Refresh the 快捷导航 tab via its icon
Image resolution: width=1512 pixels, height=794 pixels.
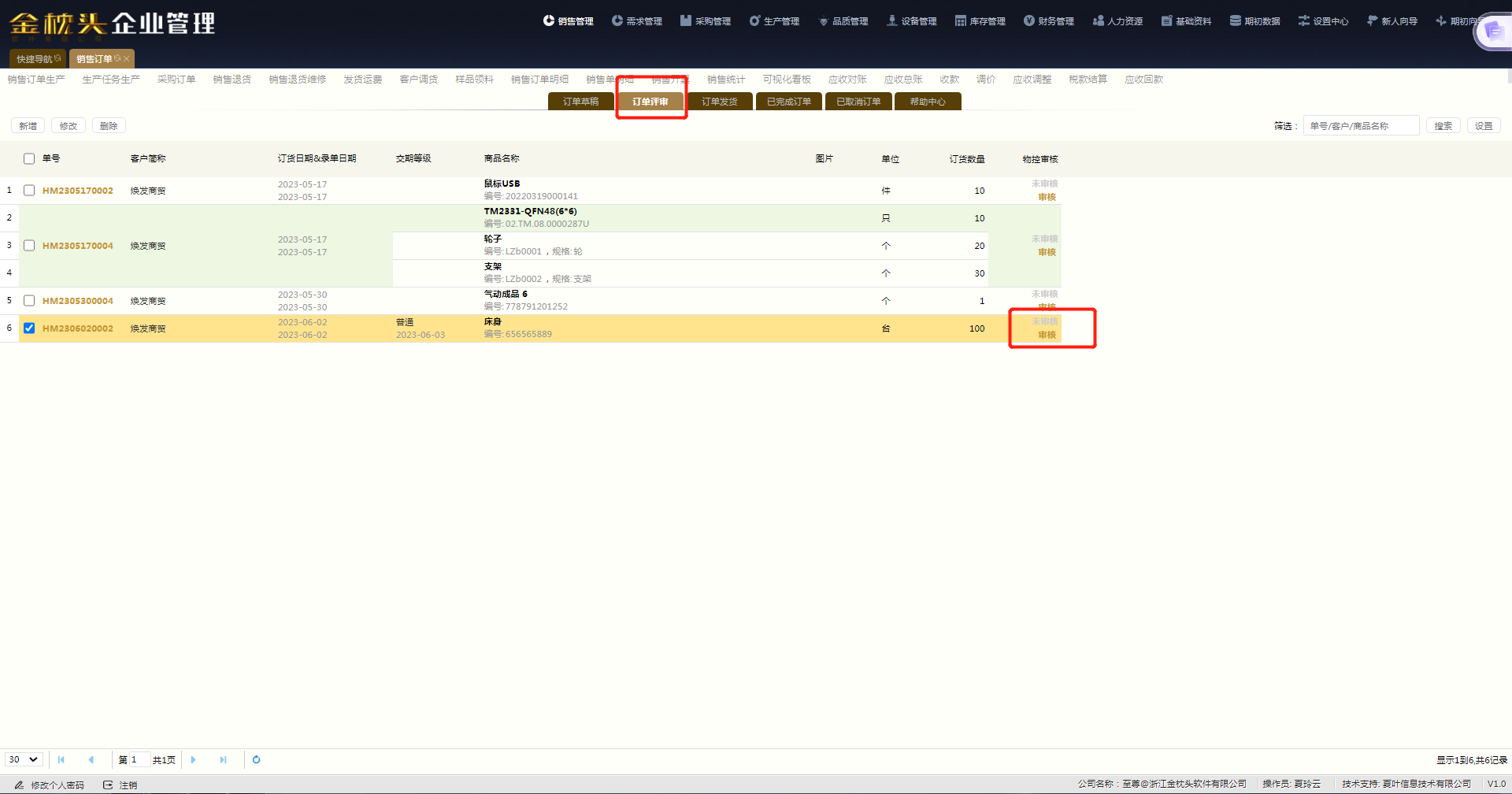tap(57, 58)
